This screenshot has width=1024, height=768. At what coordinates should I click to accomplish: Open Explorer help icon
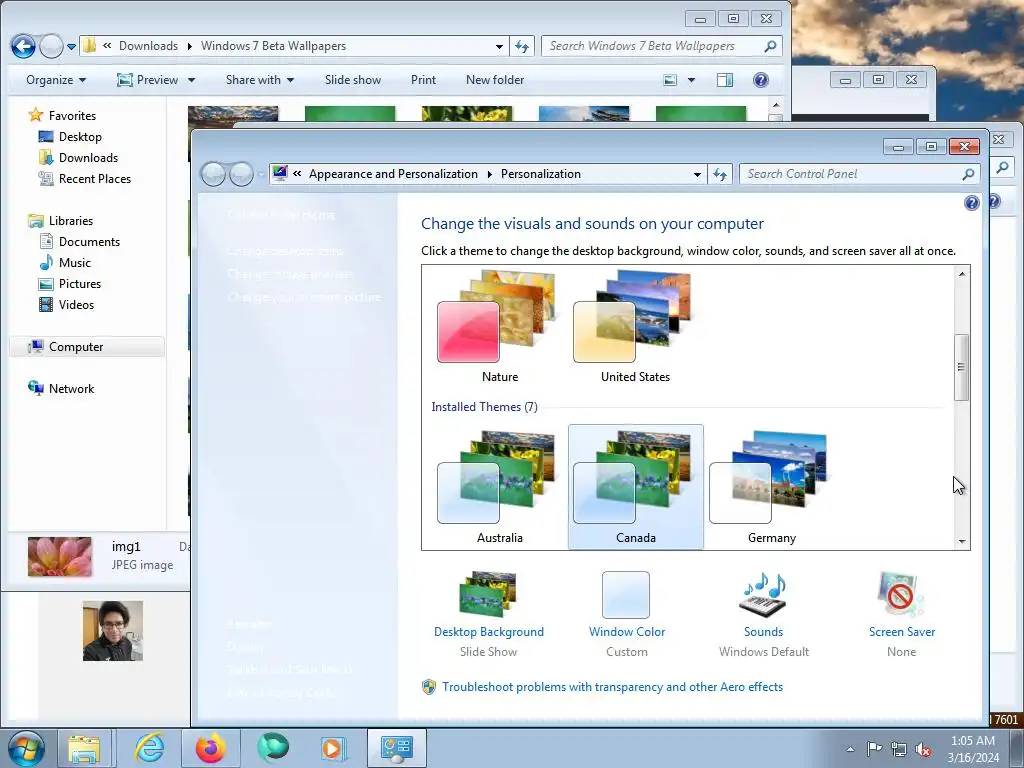(x=760, y=80)
